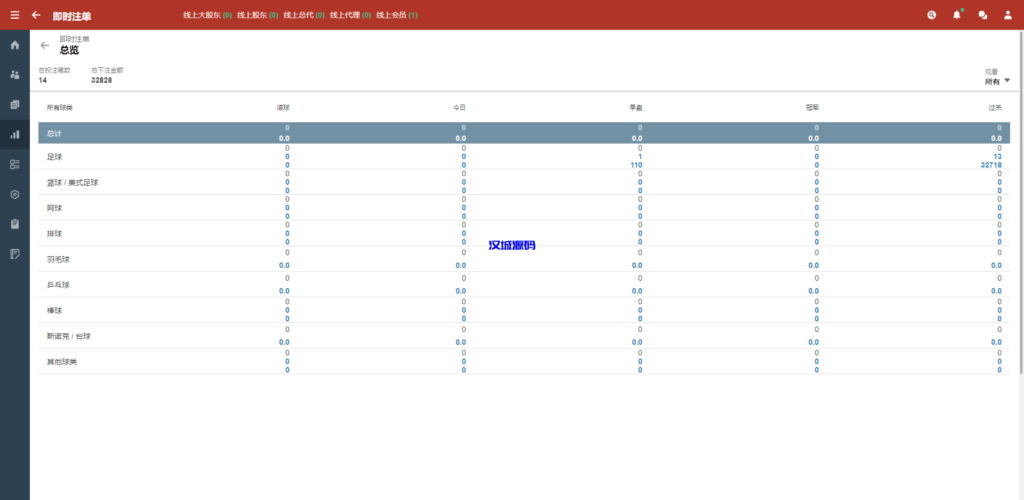This screenshot has width=1024, height=500.
Task: Open the user profile icon
Action: coord(1008,15)
